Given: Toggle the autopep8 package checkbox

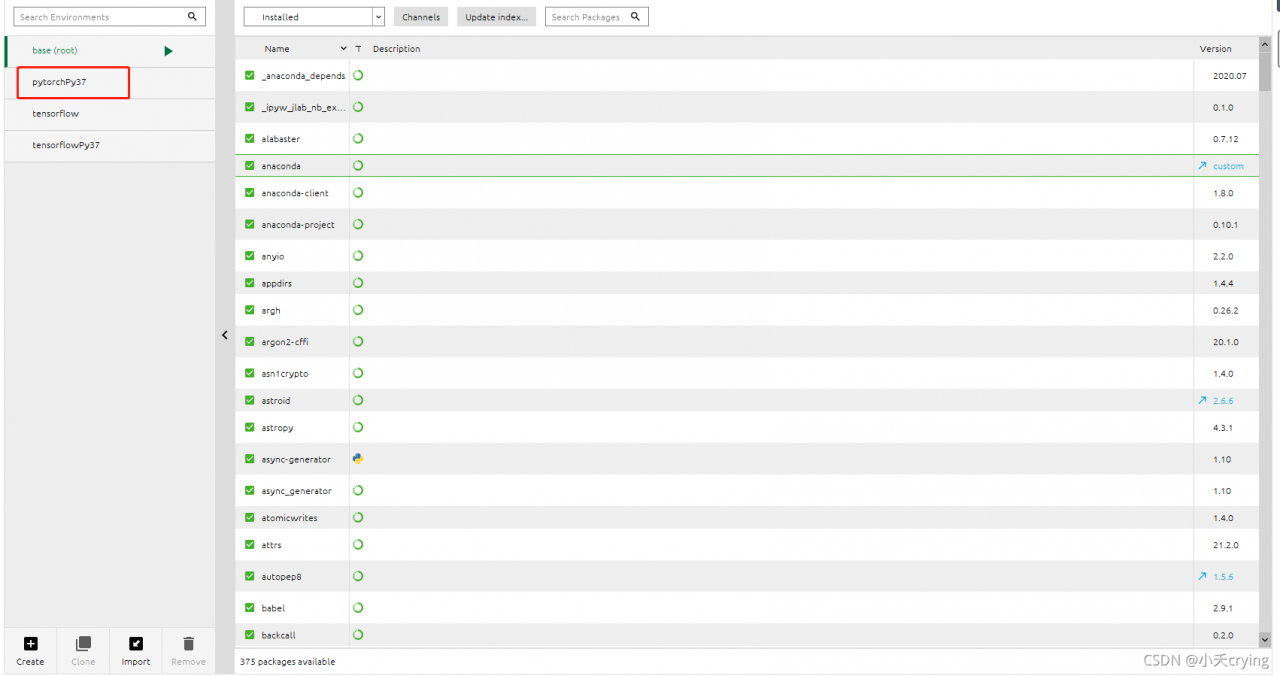Looking at the screenshot, I should (250, 576).
